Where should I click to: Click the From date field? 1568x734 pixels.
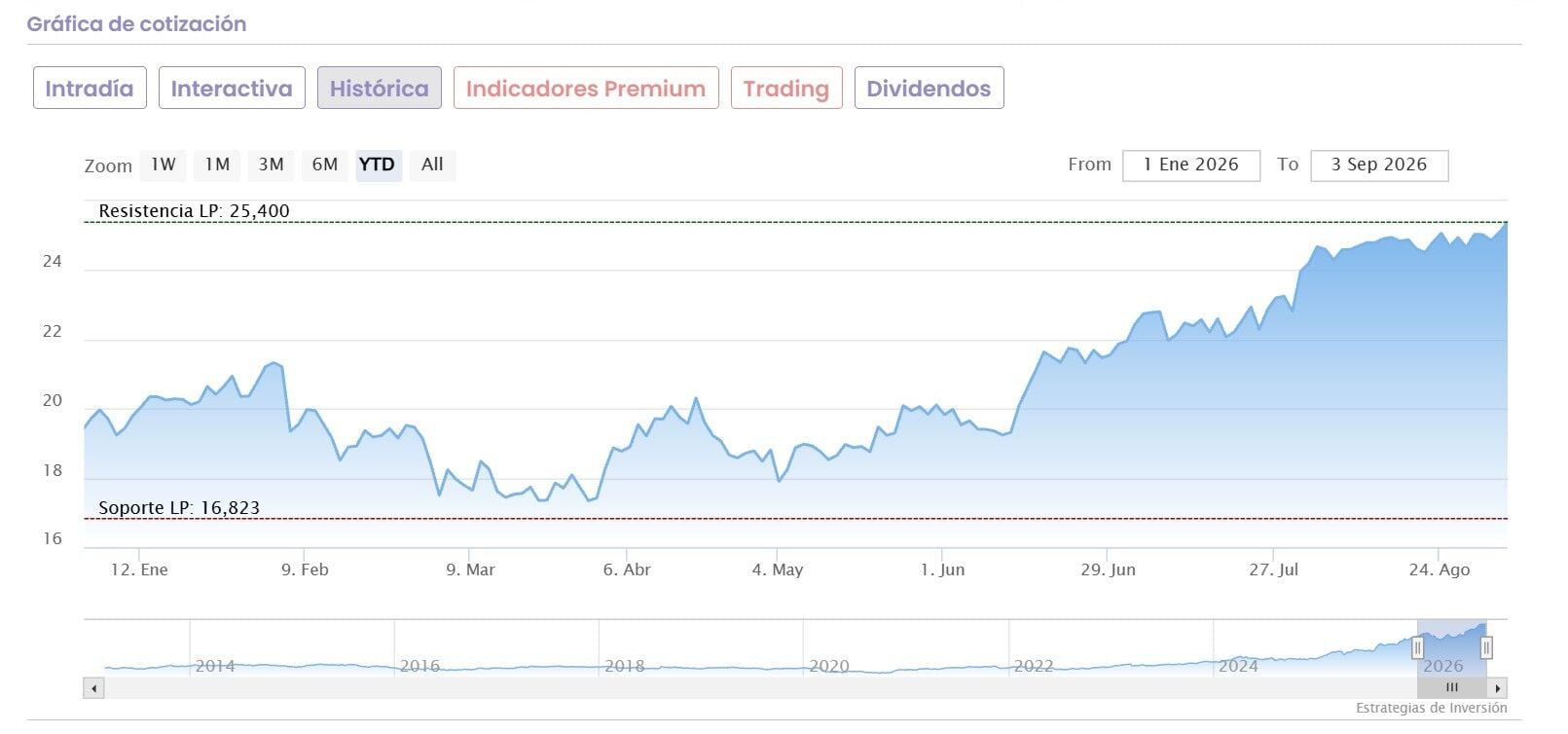(1191, 165)
